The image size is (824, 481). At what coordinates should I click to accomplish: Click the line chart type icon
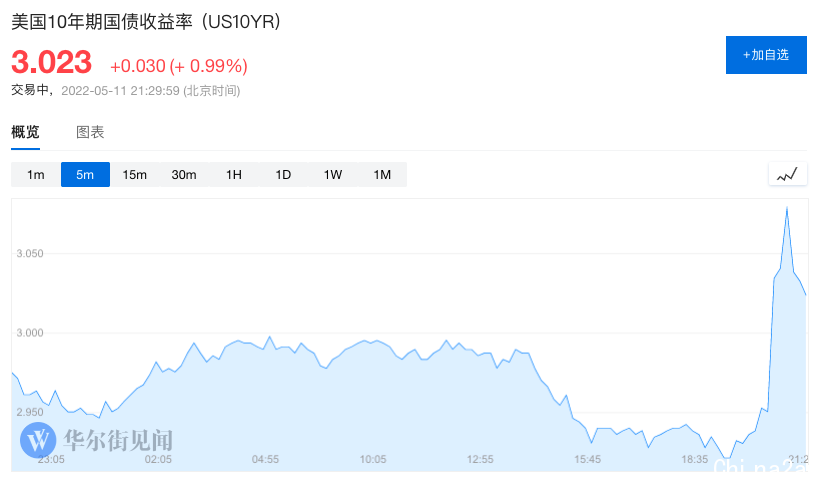pyautogui.click(x=787, y=174)
